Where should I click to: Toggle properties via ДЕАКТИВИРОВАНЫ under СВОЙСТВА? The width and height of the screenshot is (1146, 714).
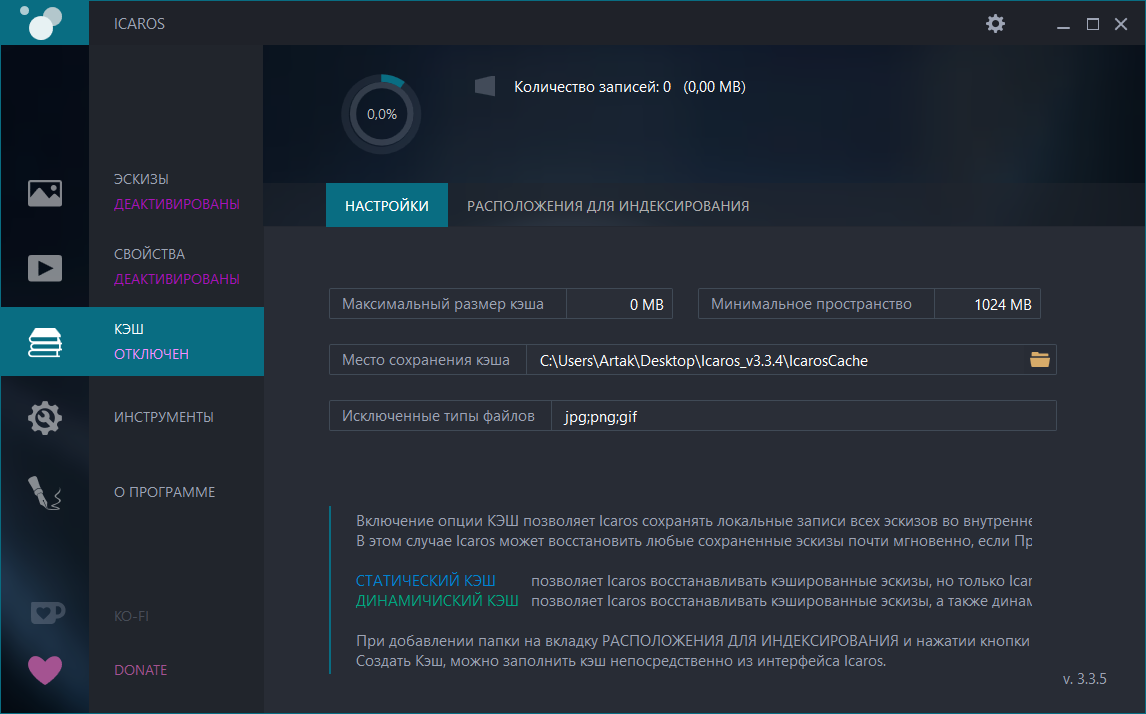177,279
